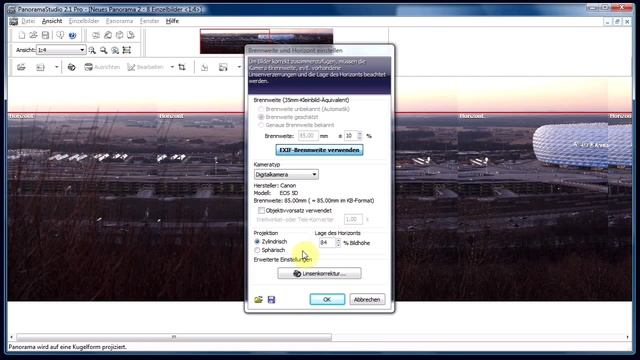Click the fit-to-window view icon
The height and width of the screenshot is (360, 640).
point(127,50)
